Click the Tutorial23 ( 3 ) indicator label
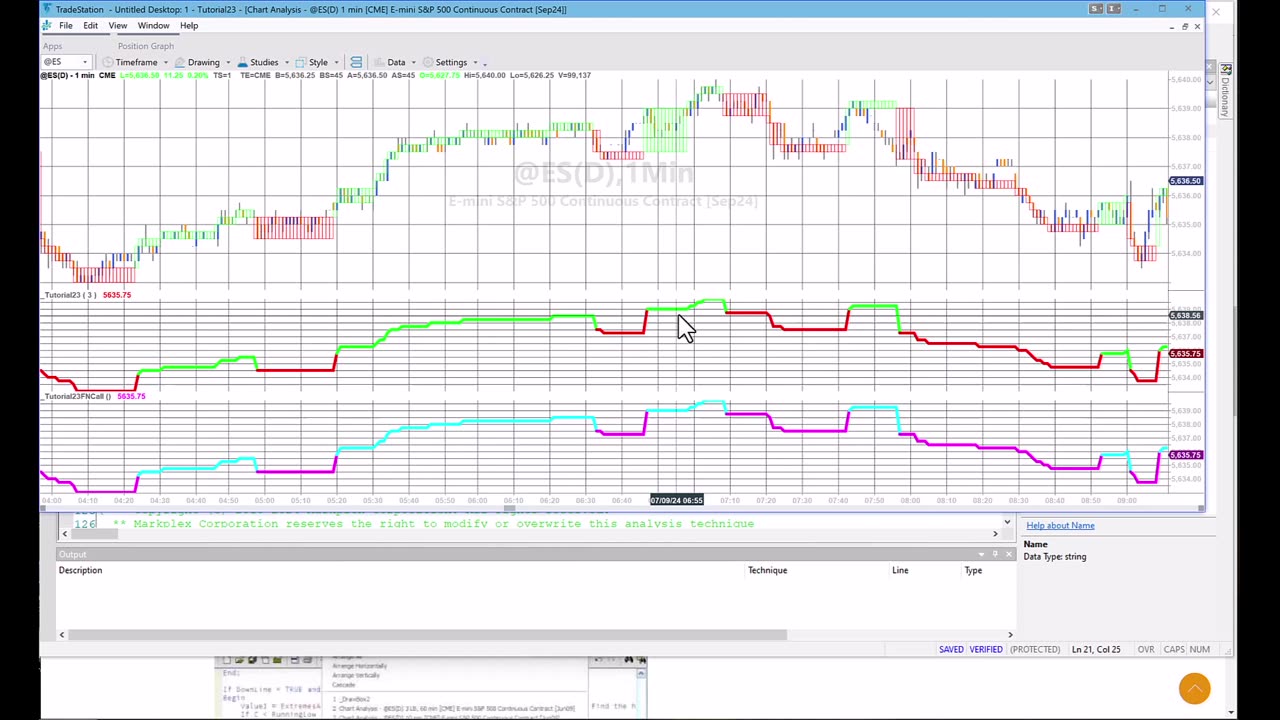 pyautogui.click(x=70, y=295)
